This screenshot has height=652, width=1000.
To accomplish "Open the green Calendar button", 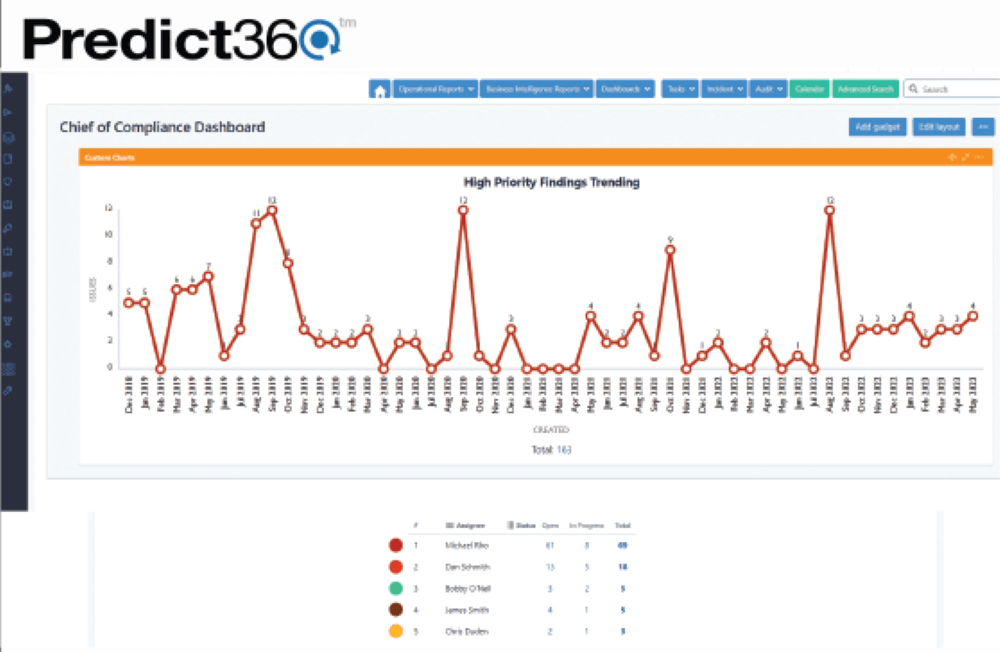I will click(x=809, y=89).
